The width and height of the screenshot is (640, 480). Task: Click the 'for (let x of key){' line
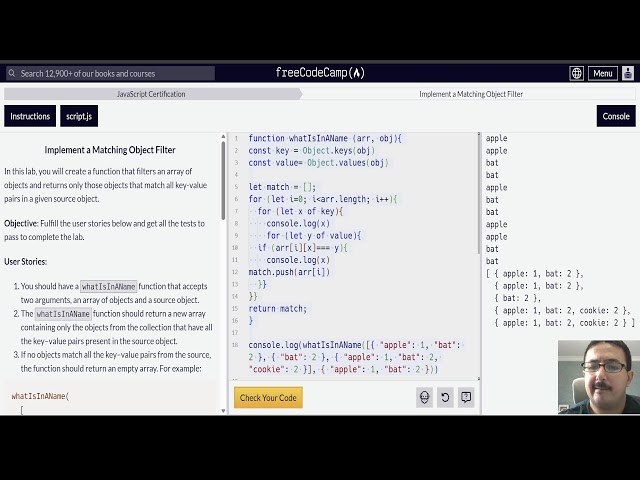click(x=300, y=211)
